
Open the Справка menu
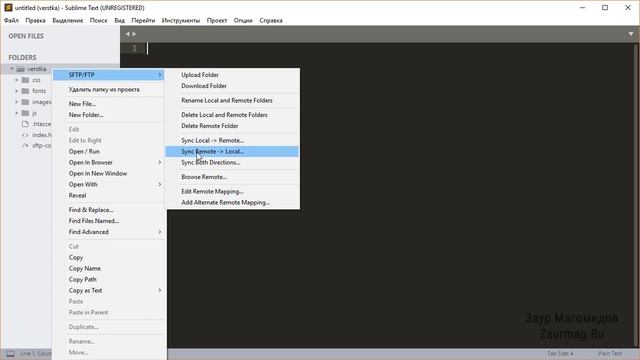point(271,20)
